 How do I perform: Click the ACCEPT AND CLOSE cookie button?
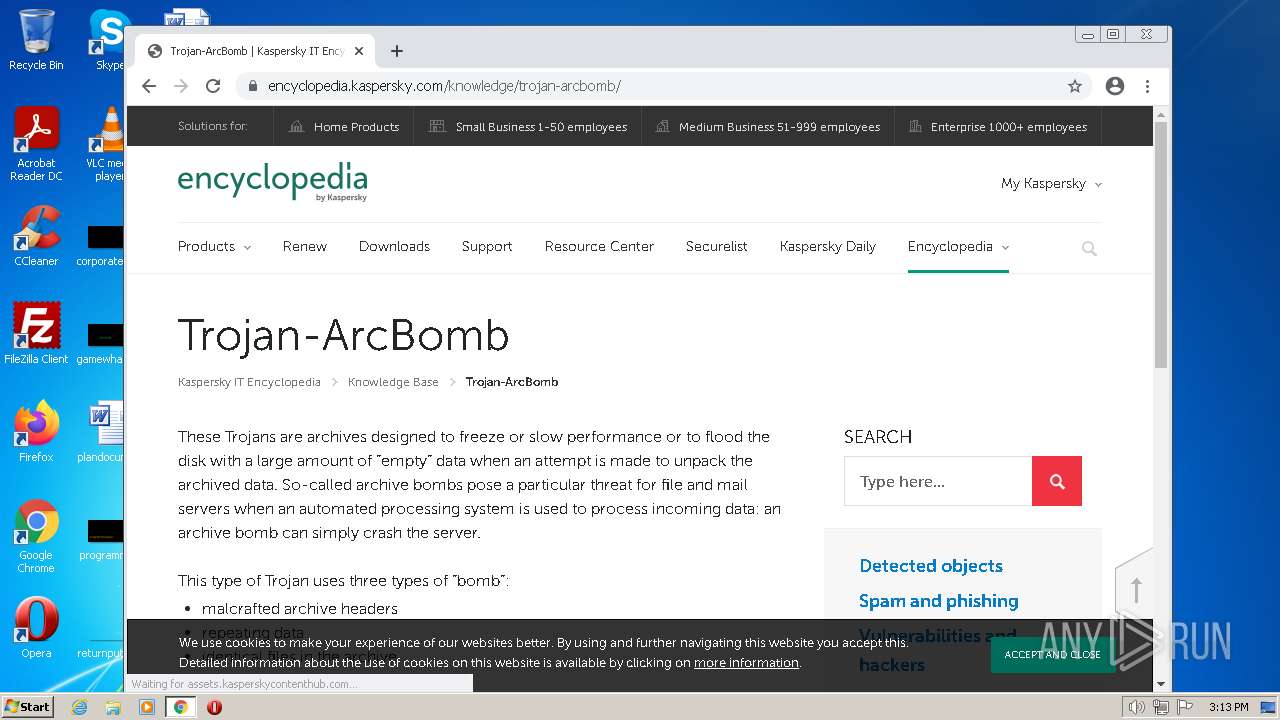(1052, 655)
